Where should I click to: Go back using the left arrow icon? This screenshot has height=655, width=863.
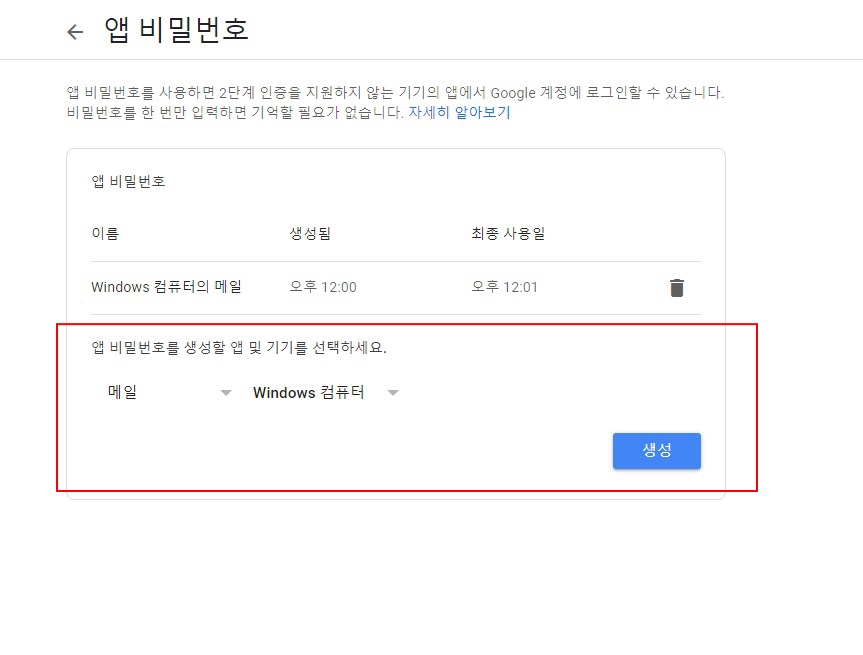tap(75, 32)
